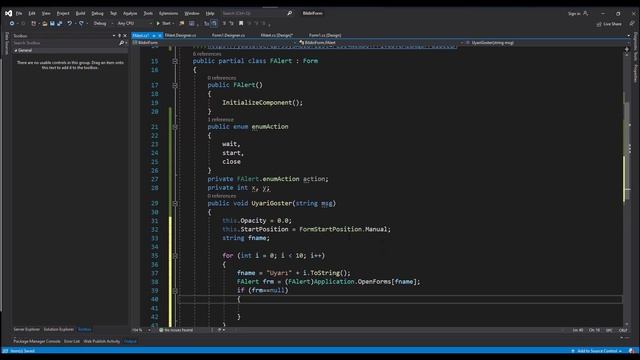
Task: Open the Toolbox window position dropdown arrow
Action: click(x=114, y=36)
